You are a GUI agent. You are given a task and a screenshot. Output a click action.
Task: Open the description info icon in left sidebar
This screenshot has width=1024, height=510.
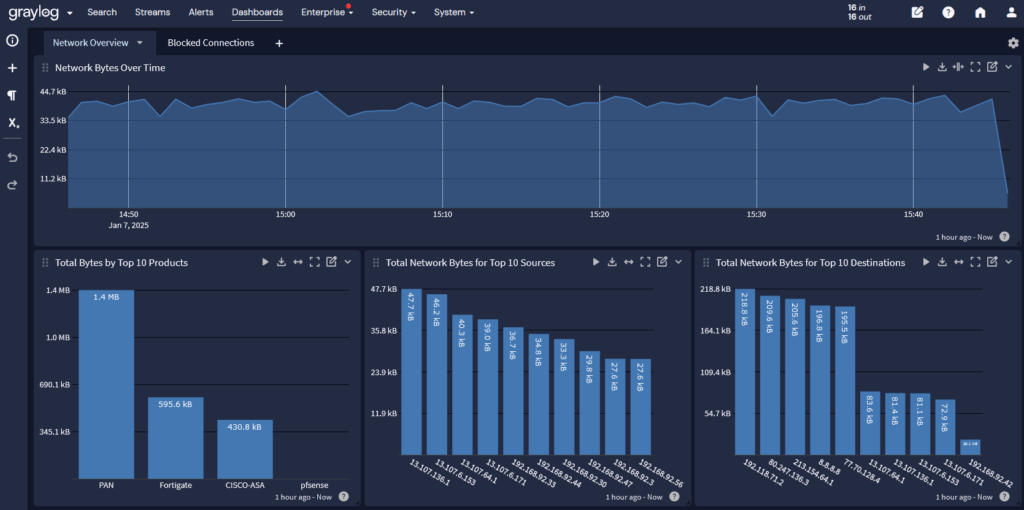(x=12, y=41)
